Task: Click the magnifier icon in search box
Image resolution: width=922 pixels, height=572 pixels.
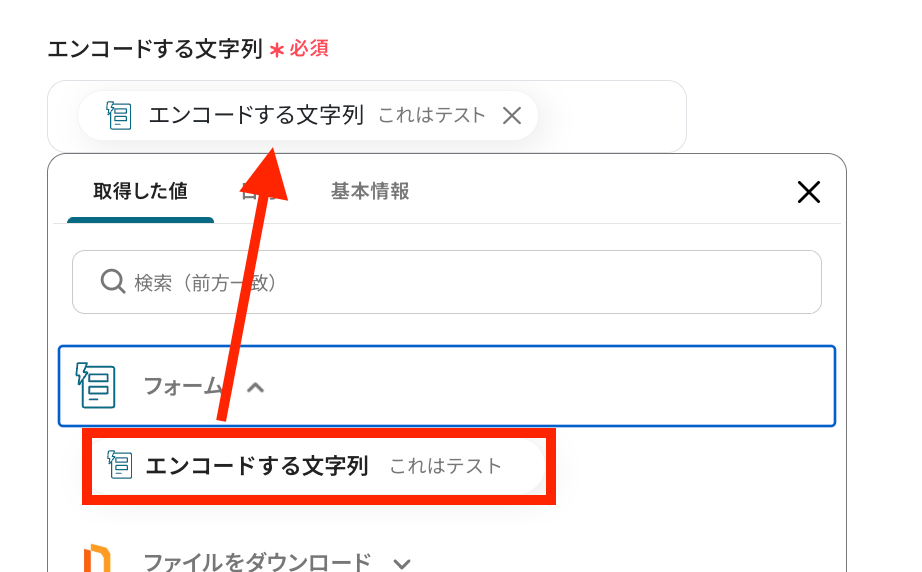Action: (113, 282)
